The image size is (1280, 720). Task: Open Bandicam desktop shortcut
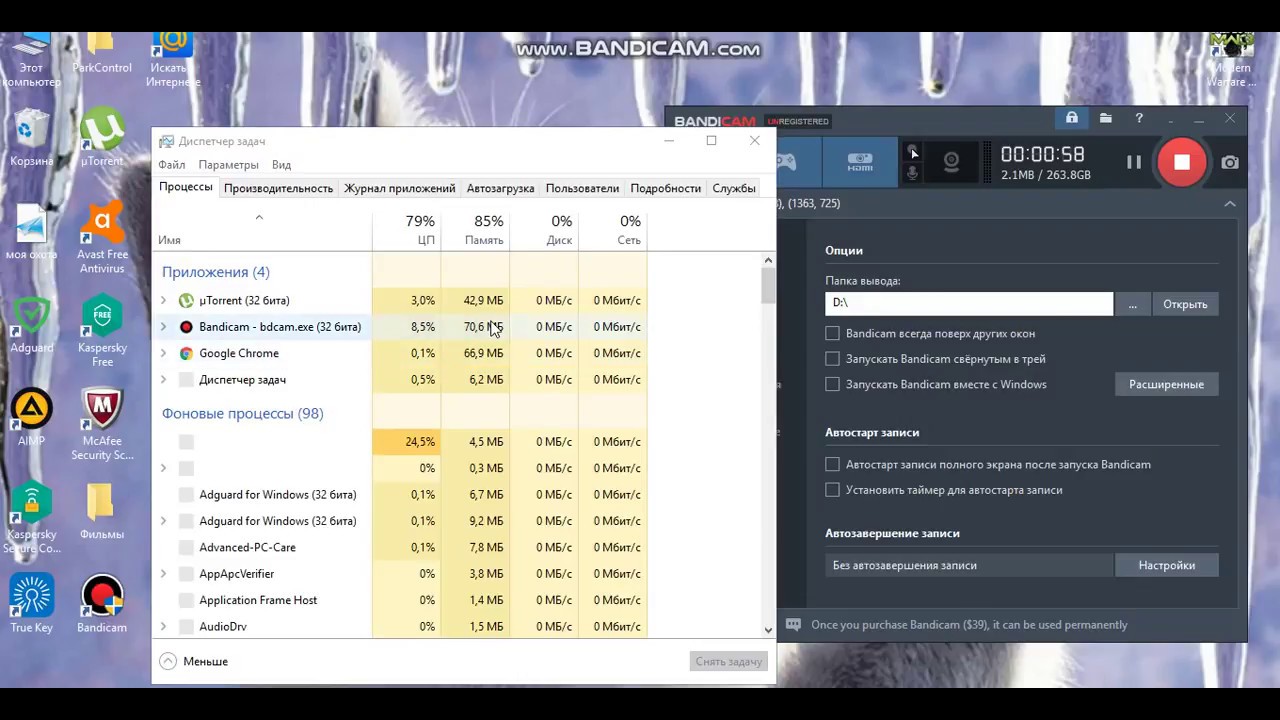pos(102,604)
